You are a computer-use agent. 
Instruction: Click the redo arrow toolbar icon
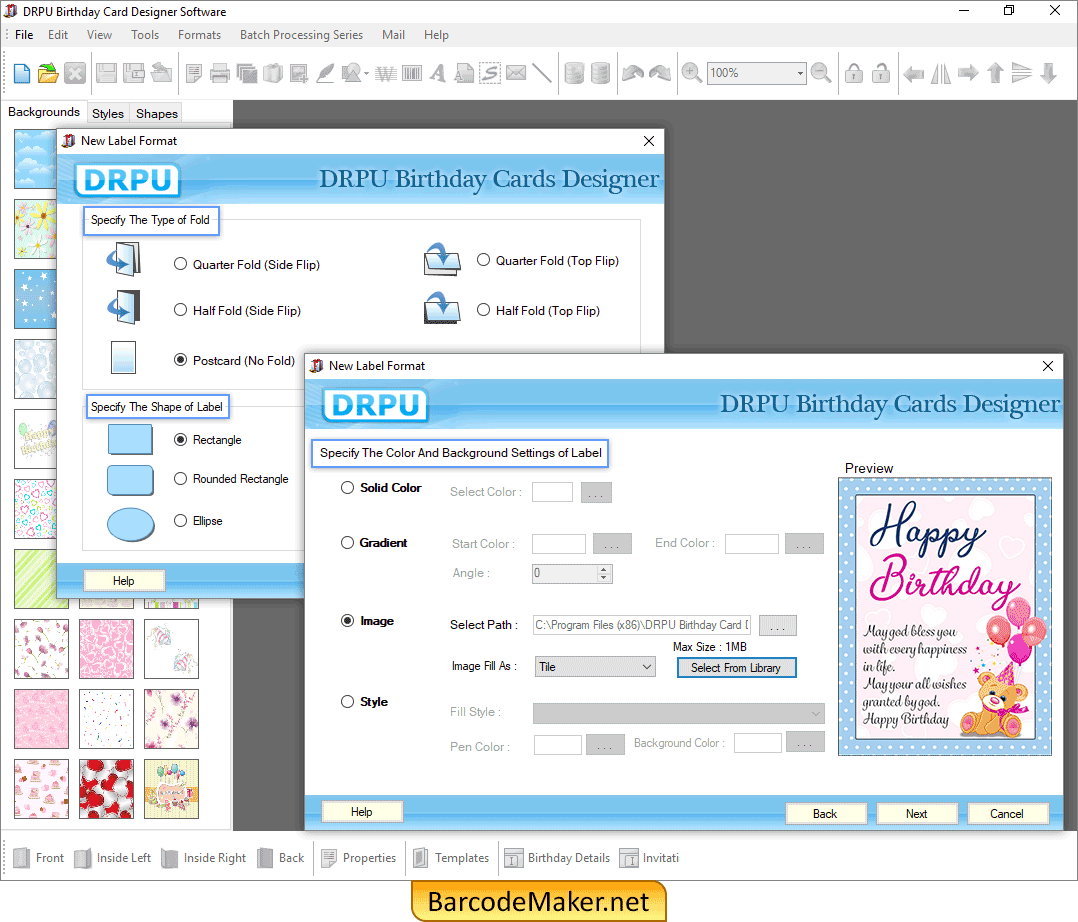point(660,73)
